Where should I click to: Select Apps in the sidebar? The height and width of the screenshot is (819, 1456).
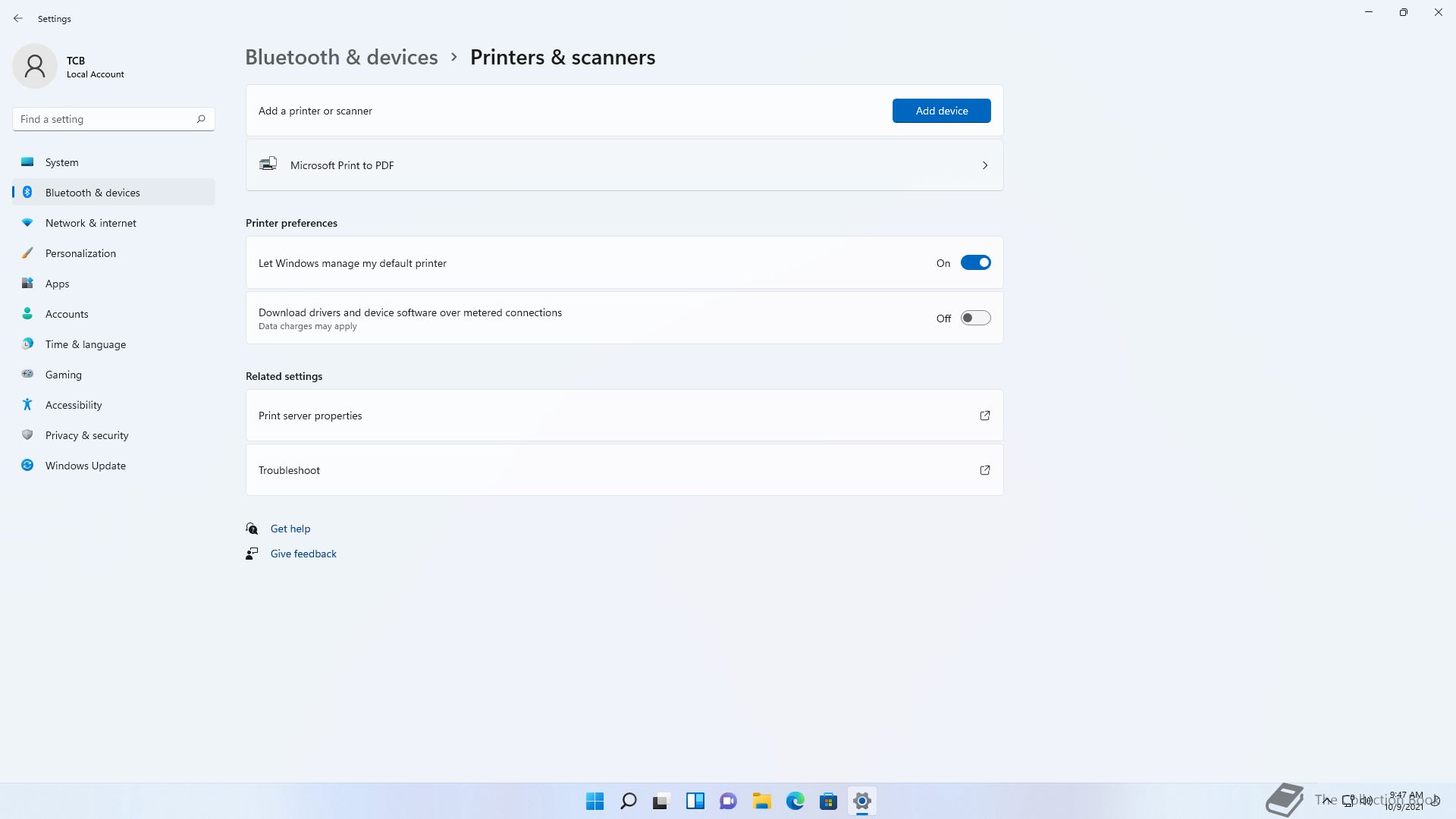click(114, 284)
